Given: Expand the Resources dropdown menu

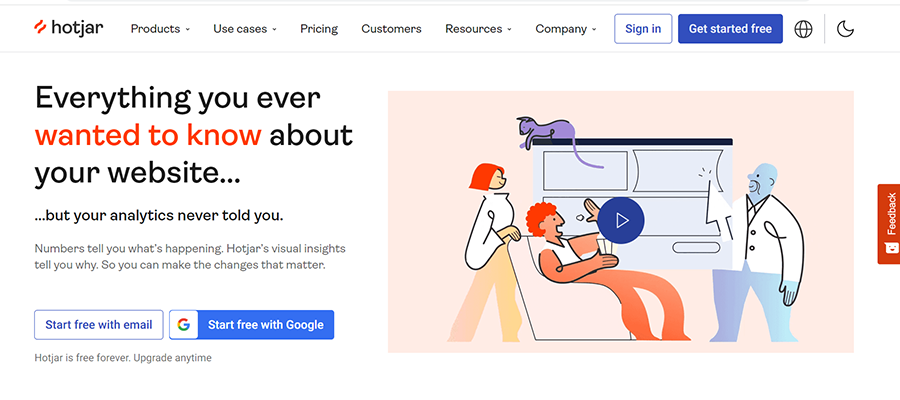Looking at the screenshot, I should click(x=478, y=29).
